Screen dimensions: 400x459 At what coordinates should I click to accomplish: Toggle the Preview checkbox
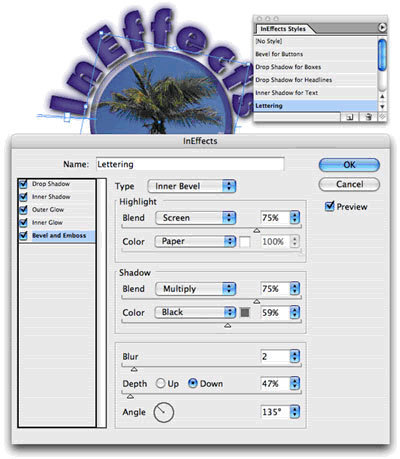click(329, 206)
